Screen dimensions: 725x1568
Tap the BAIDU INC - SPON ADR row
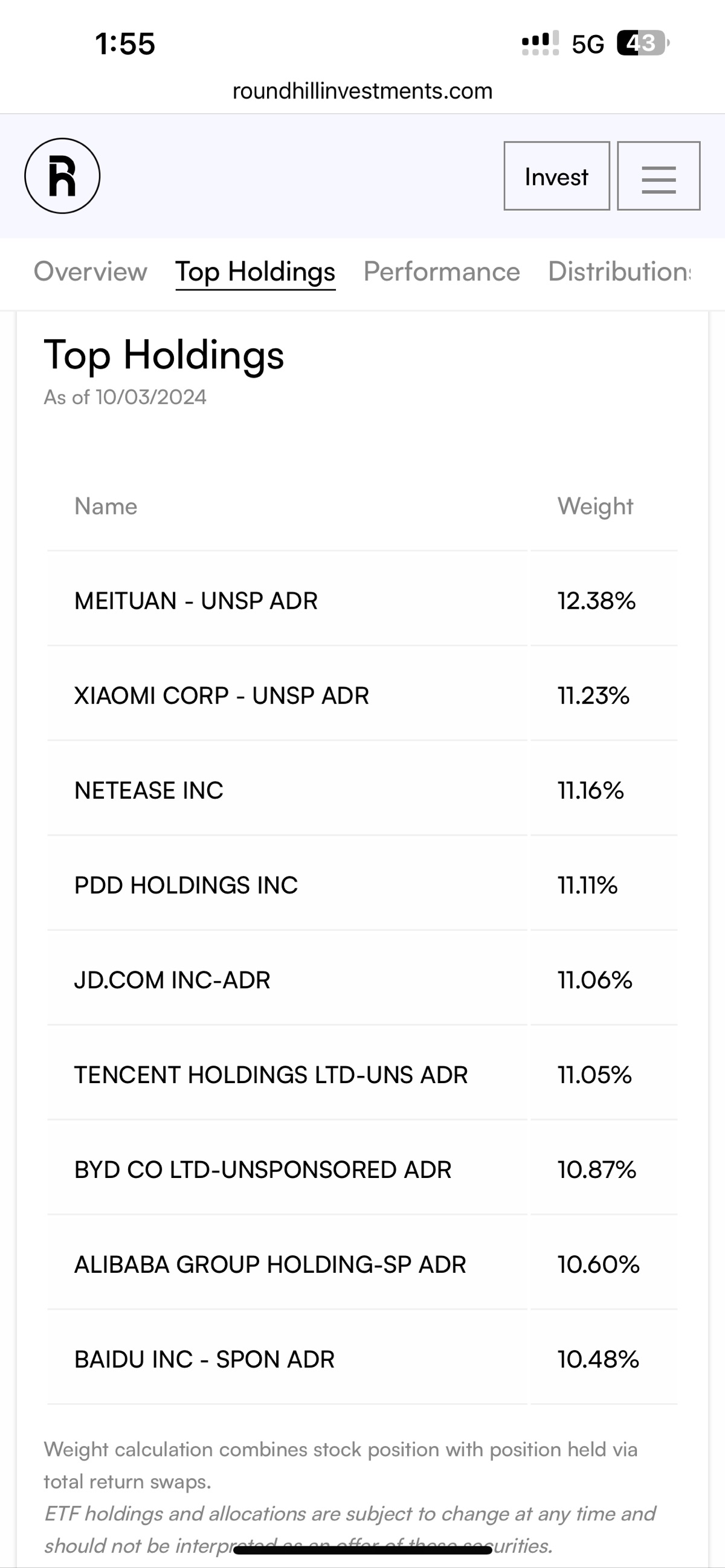click(x=362, y=1359)
